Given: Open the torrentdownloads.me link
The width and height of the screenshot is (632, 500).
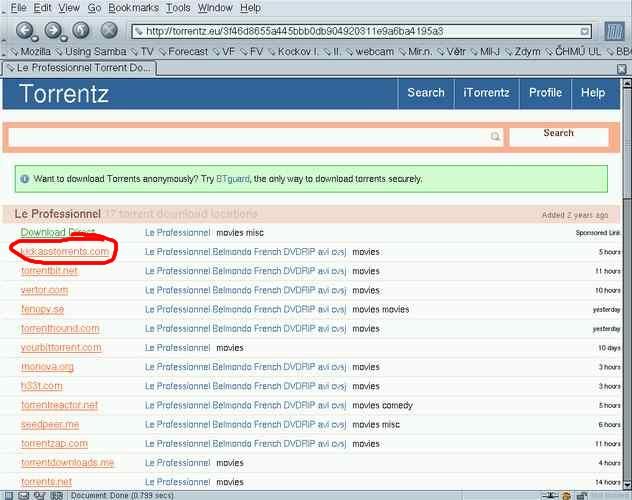Looking at the screenshot, I should click(67, 463).
